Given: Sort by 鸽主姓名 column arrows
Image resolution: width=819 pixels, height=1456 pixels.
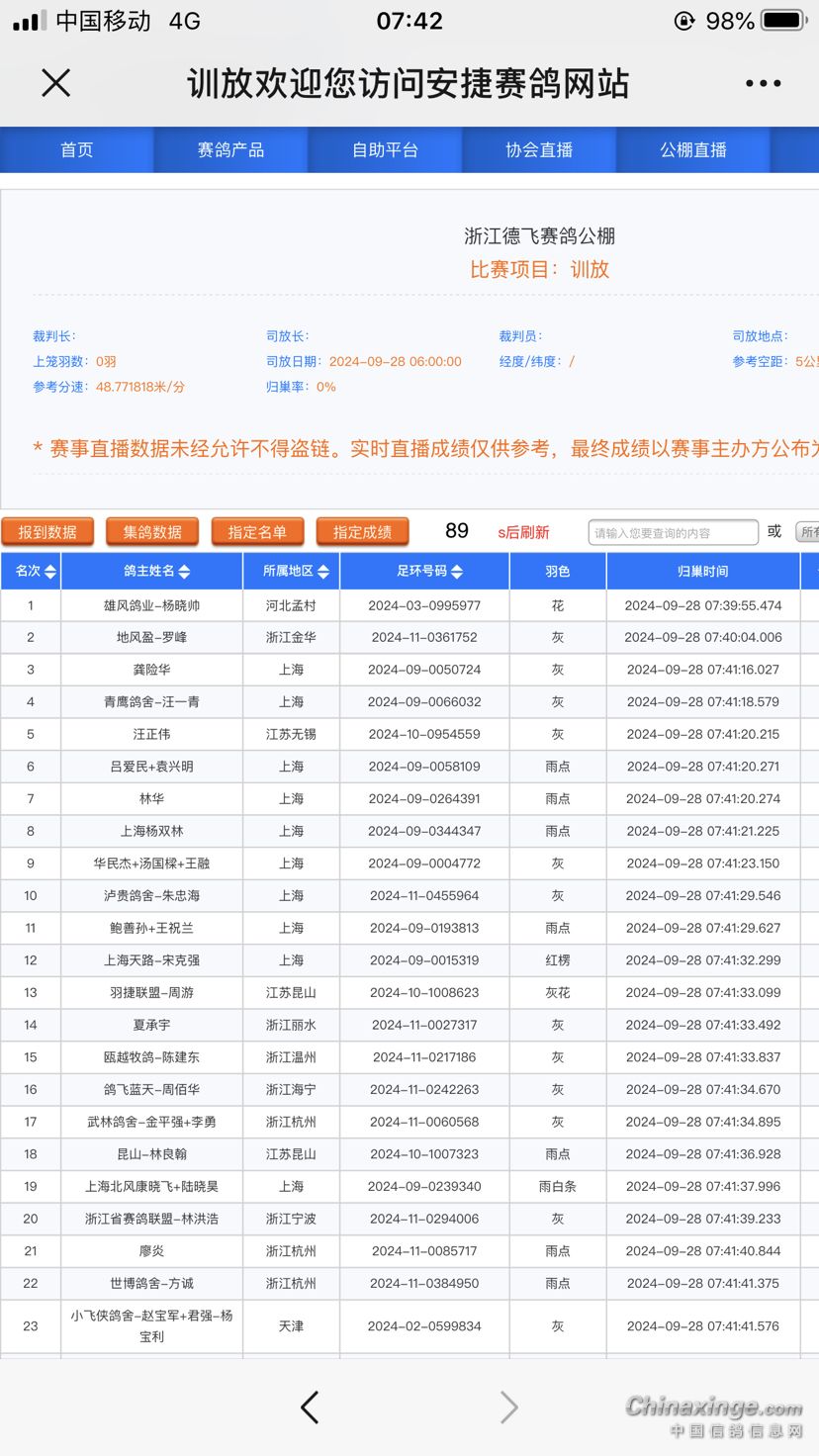Looking at the screenshot, I should [184, 572].
